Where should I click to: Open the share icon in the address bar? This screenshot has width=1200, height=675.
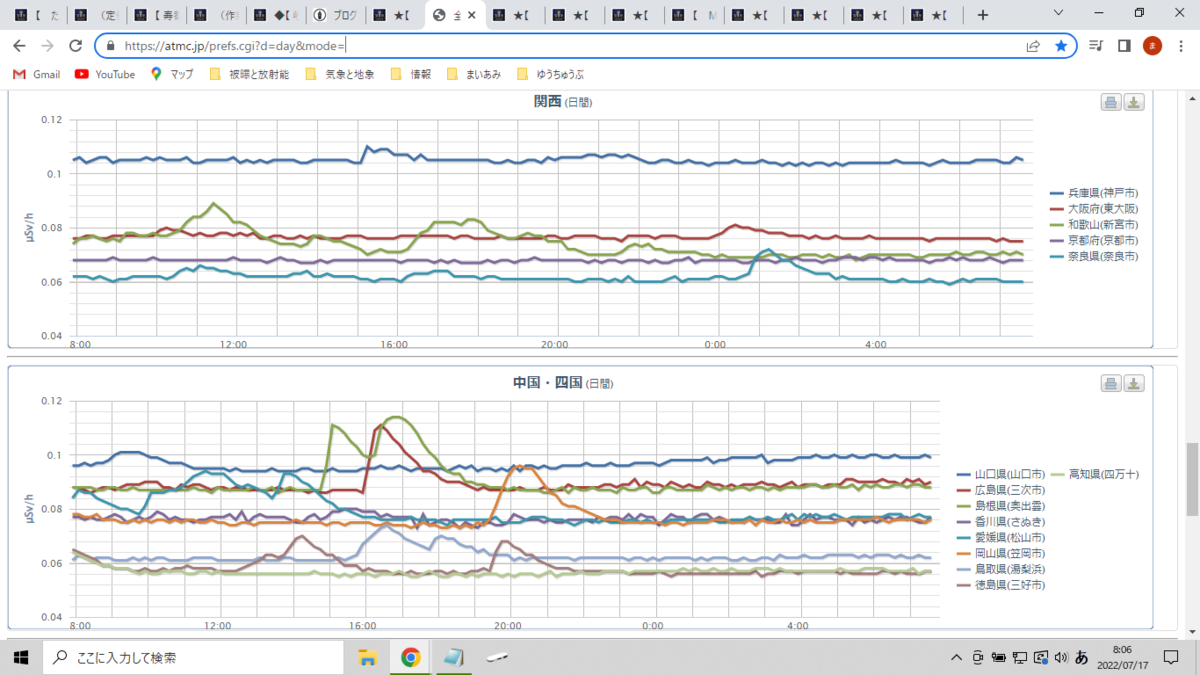tap(1033, 46)
